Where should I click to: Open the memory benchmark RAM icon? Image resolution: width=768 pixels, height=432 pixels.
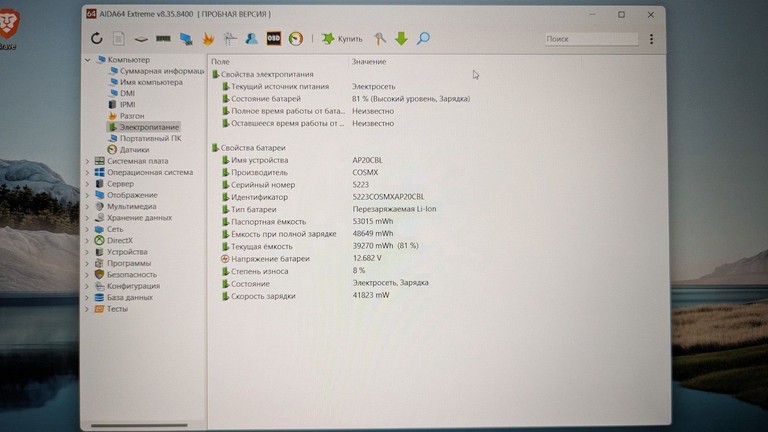(163, 38)
